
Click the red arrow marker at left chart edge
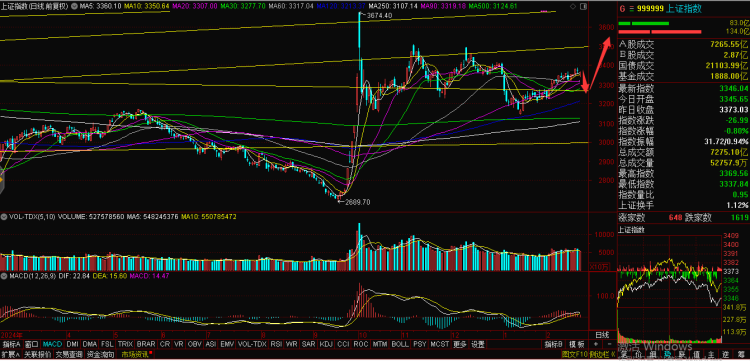pos(1,180)
